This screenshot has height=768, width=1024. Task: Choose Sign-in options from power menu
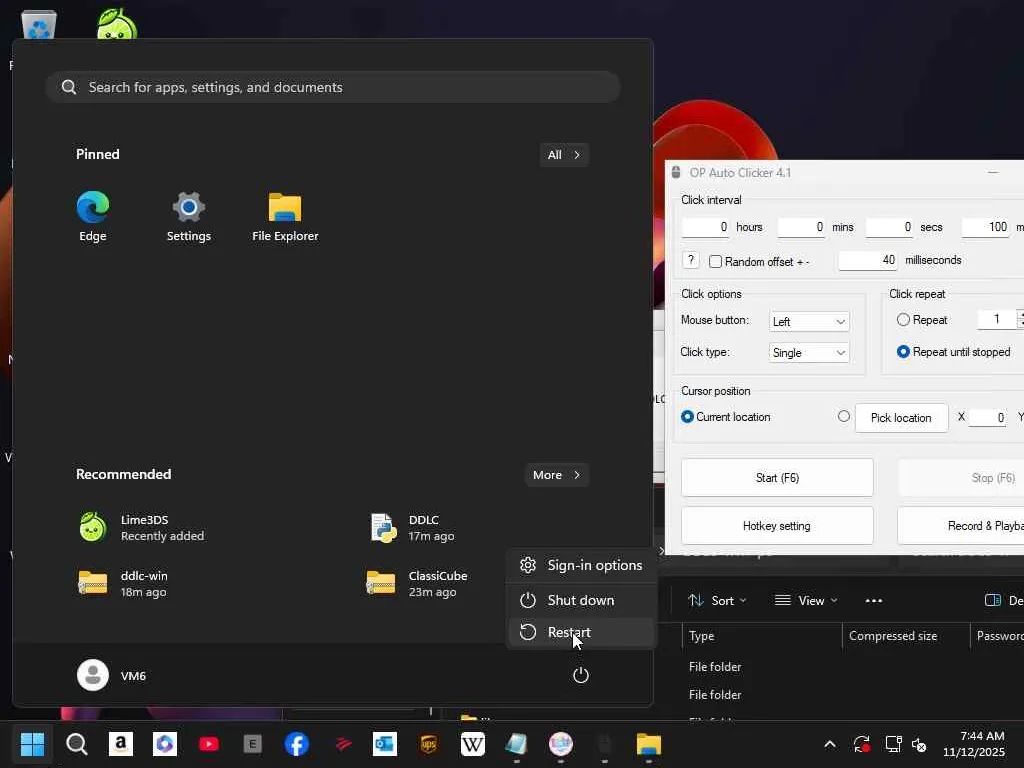pos(581,565)
